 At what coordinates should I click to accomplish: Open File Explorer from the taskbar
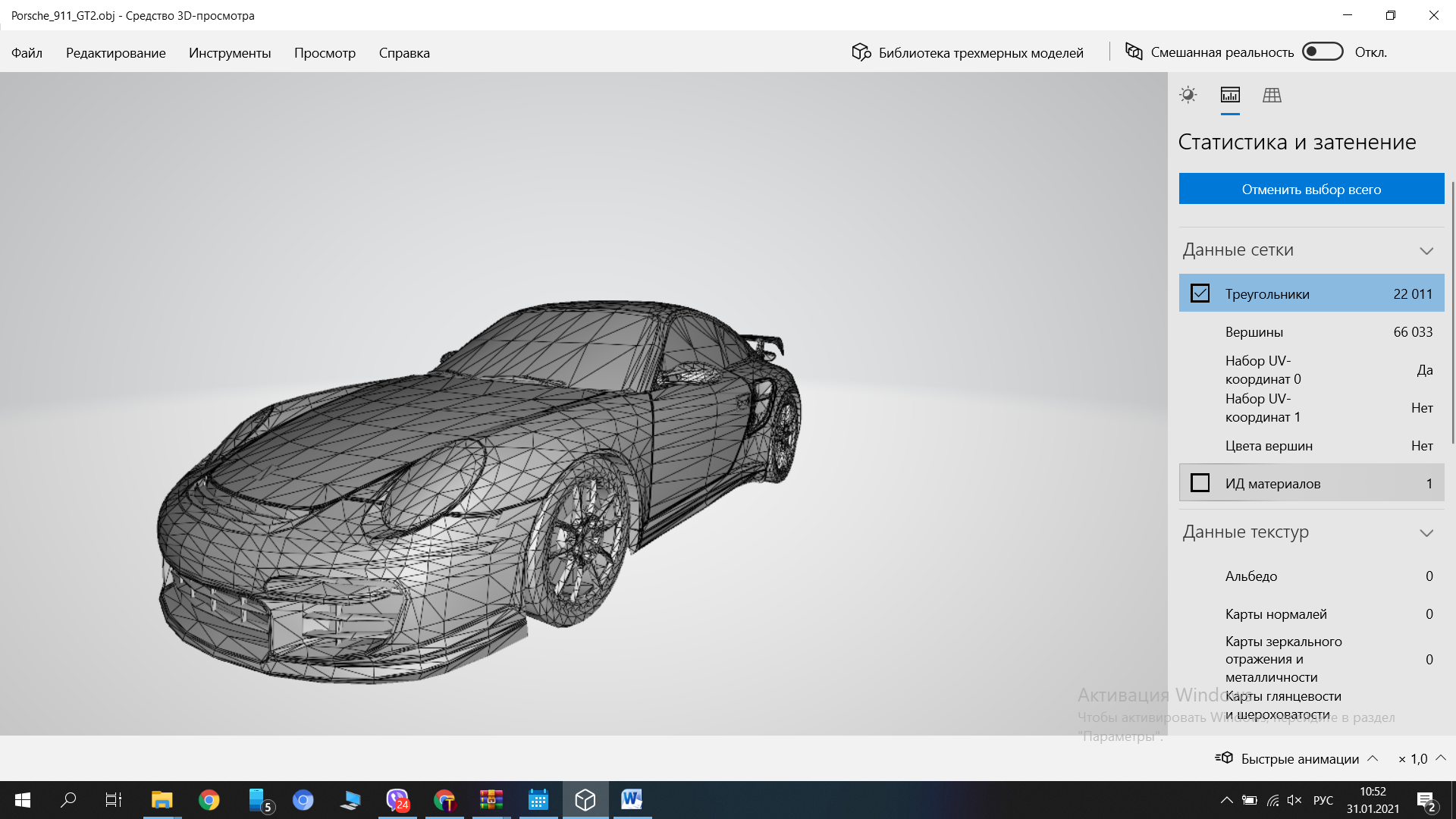point(162,799)
